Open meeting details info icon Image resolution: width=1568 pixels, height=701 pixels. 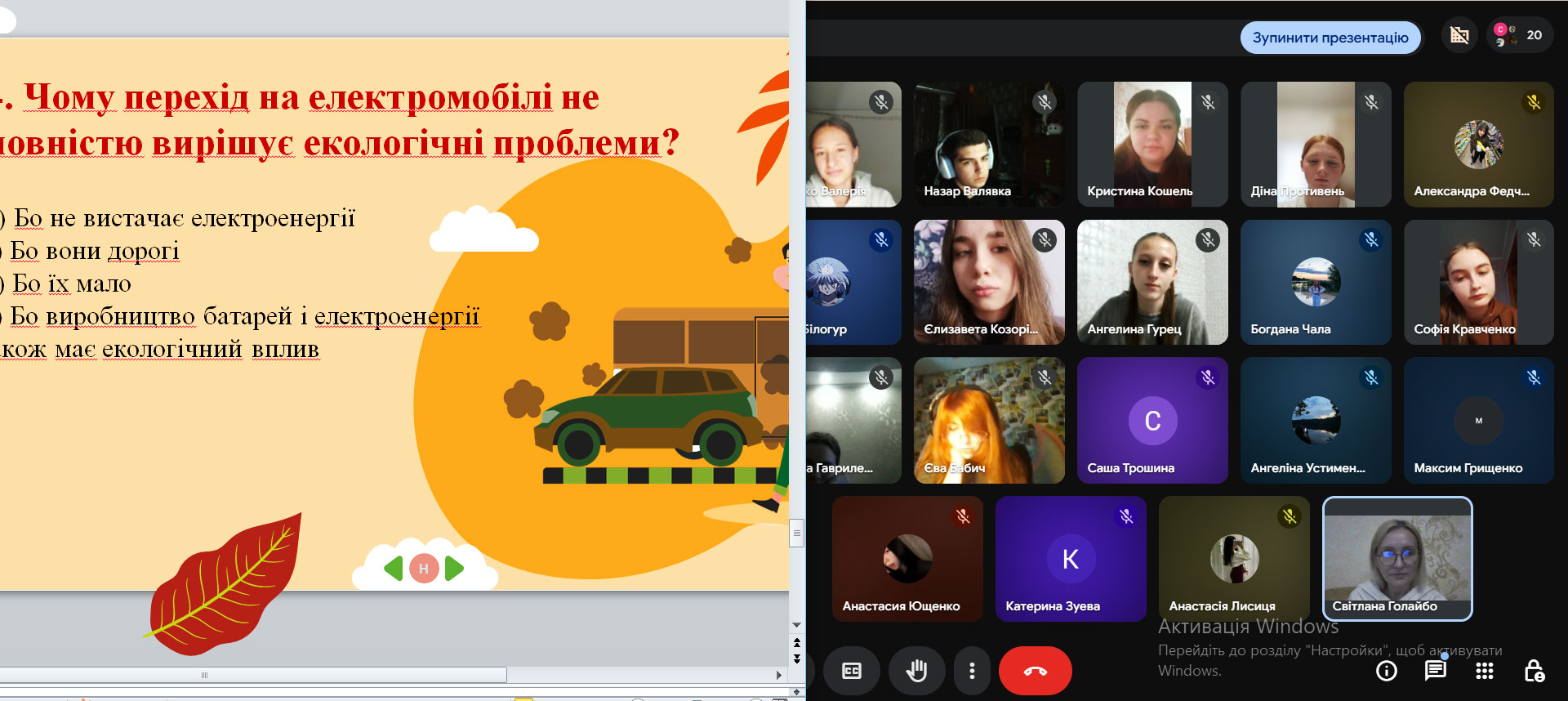(1386, 671)
